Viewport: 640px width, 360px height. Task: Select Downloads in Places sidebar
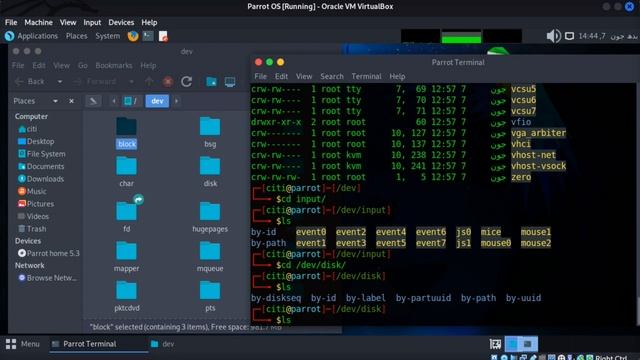[x=41, y=179]
